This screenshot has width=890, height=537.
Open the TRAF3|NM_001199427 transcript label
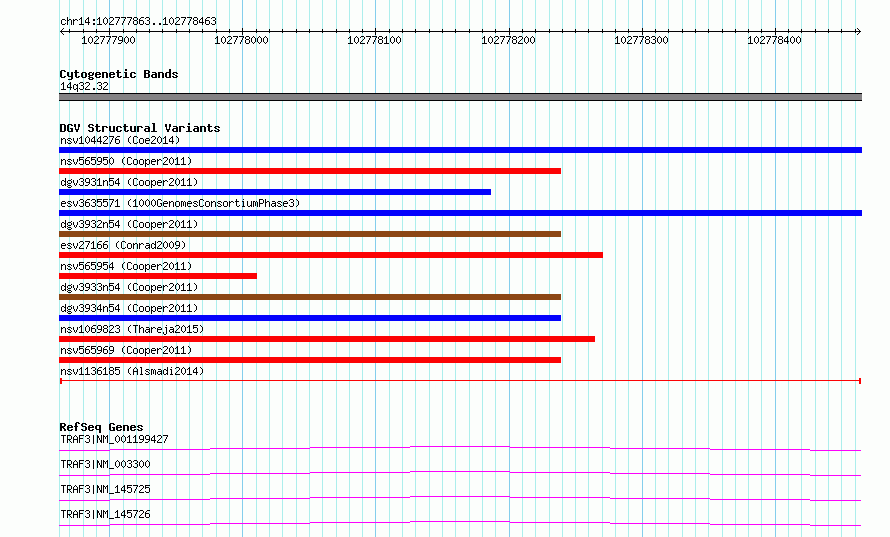click(114, 439)
